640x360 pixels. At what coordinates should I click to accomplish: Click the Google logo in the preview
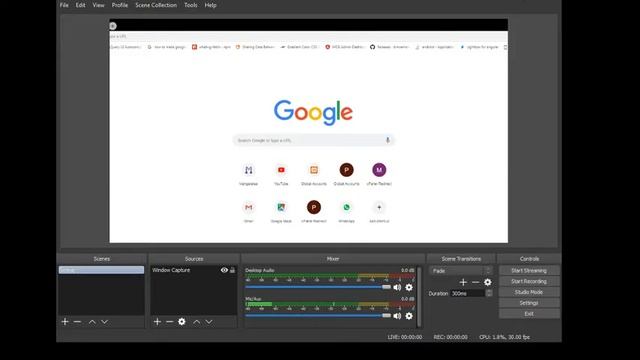click(x=313, y=112)
